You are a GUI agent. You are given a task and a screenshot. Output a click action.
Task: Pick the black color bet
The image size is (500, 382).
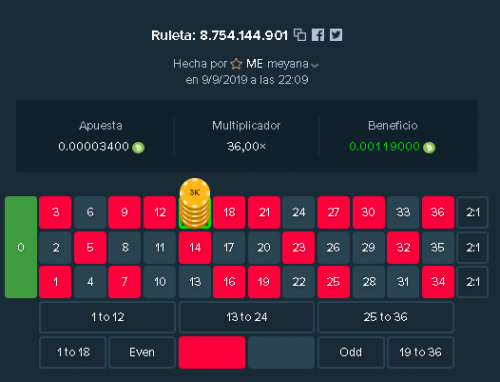pyautogui.click(x=281, y=352)
